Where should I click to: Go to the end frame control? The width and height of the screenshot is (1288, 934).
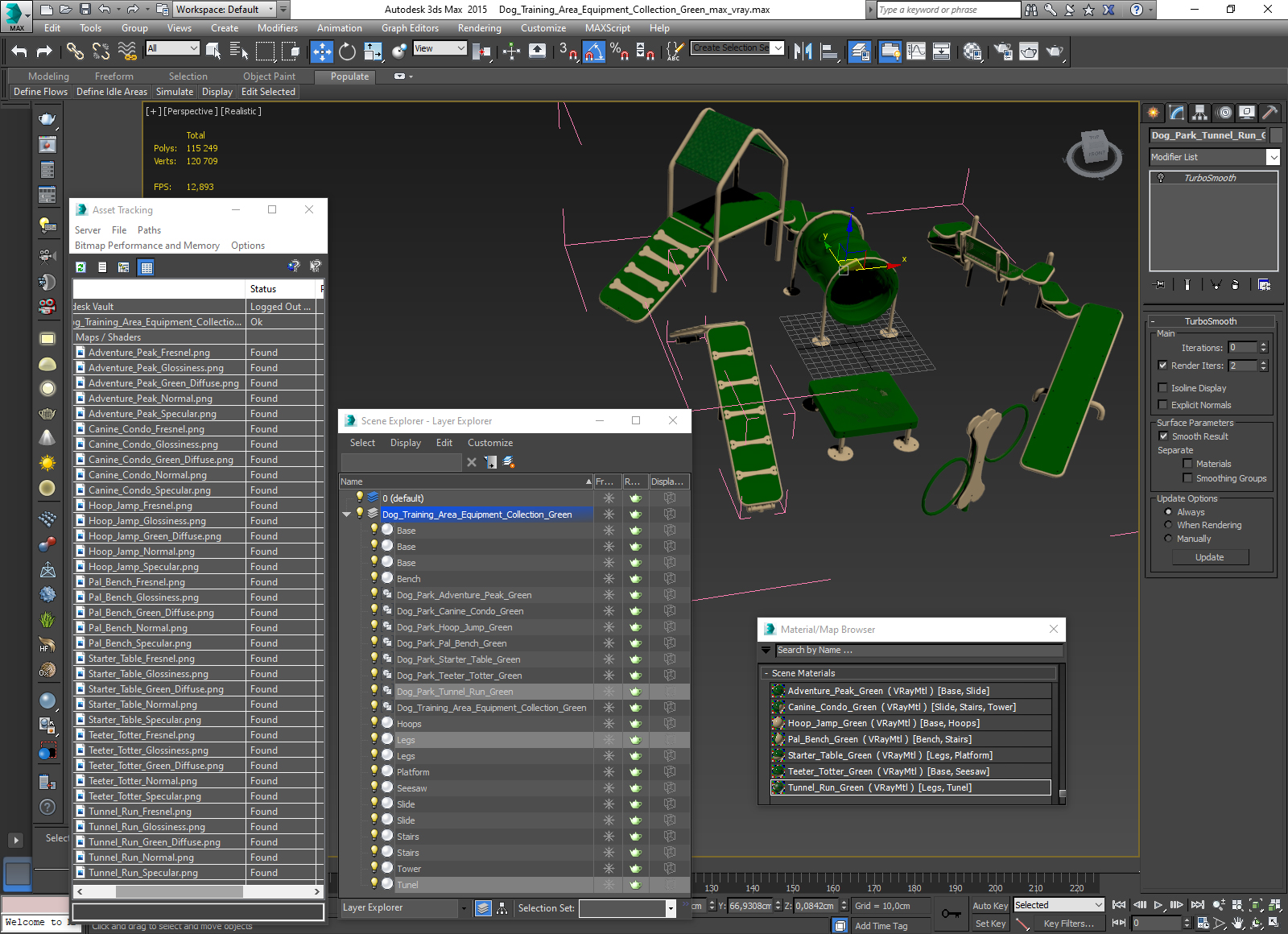1198,905
